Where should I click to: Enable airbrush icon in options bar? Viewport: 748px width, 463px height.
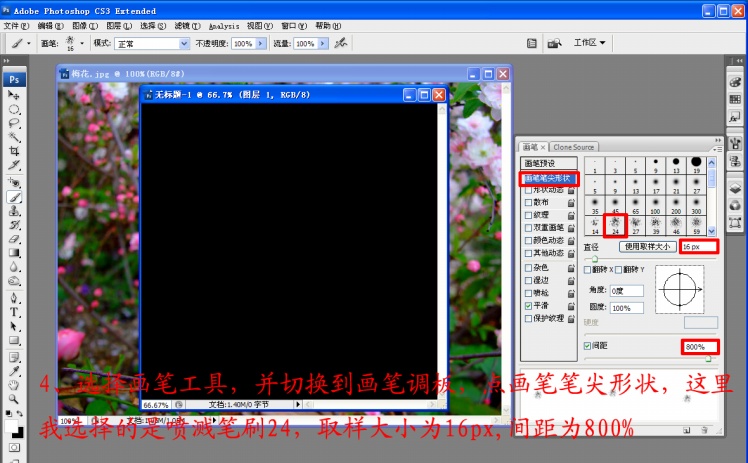[340, 43]
